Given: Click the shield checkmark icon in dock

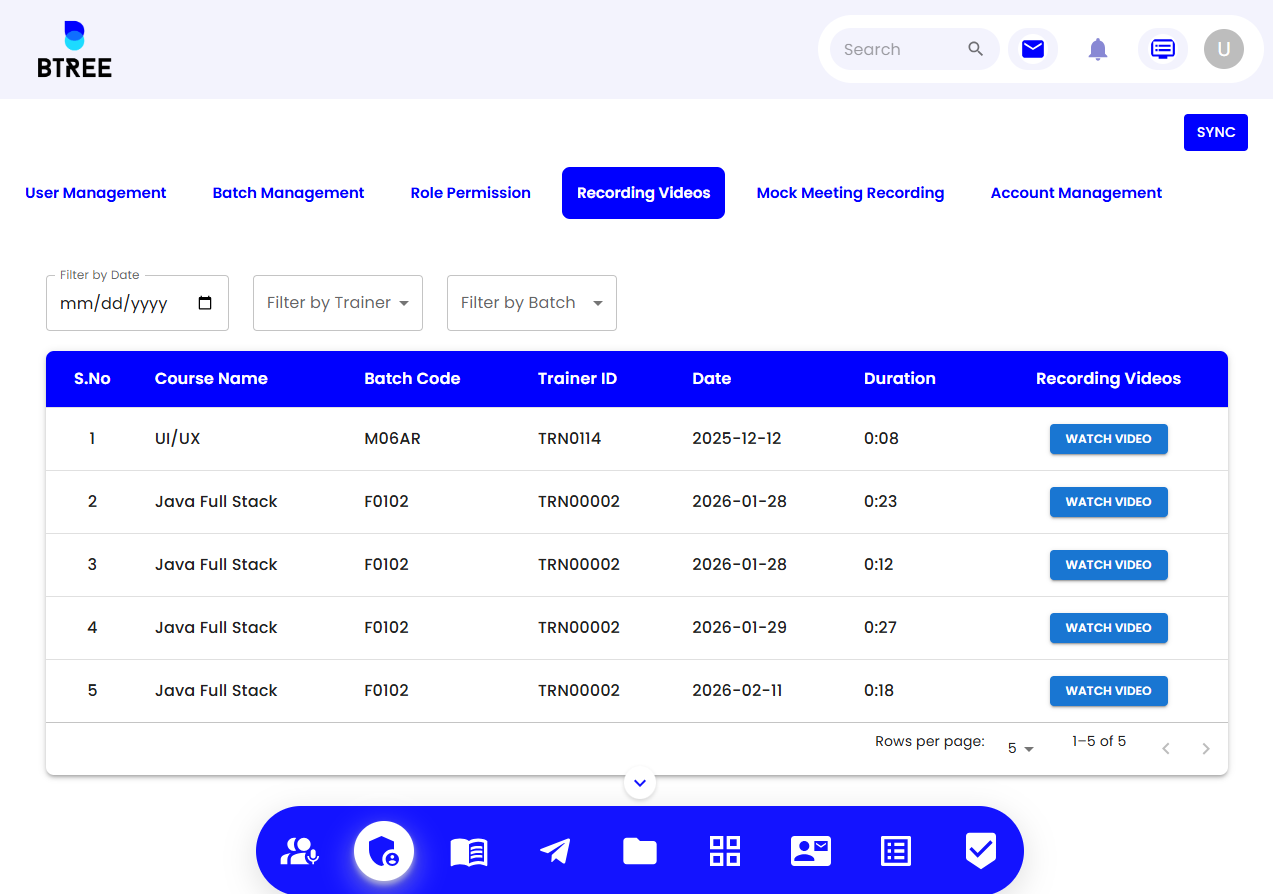Looking at the screenshot, I should pos(981,851).
